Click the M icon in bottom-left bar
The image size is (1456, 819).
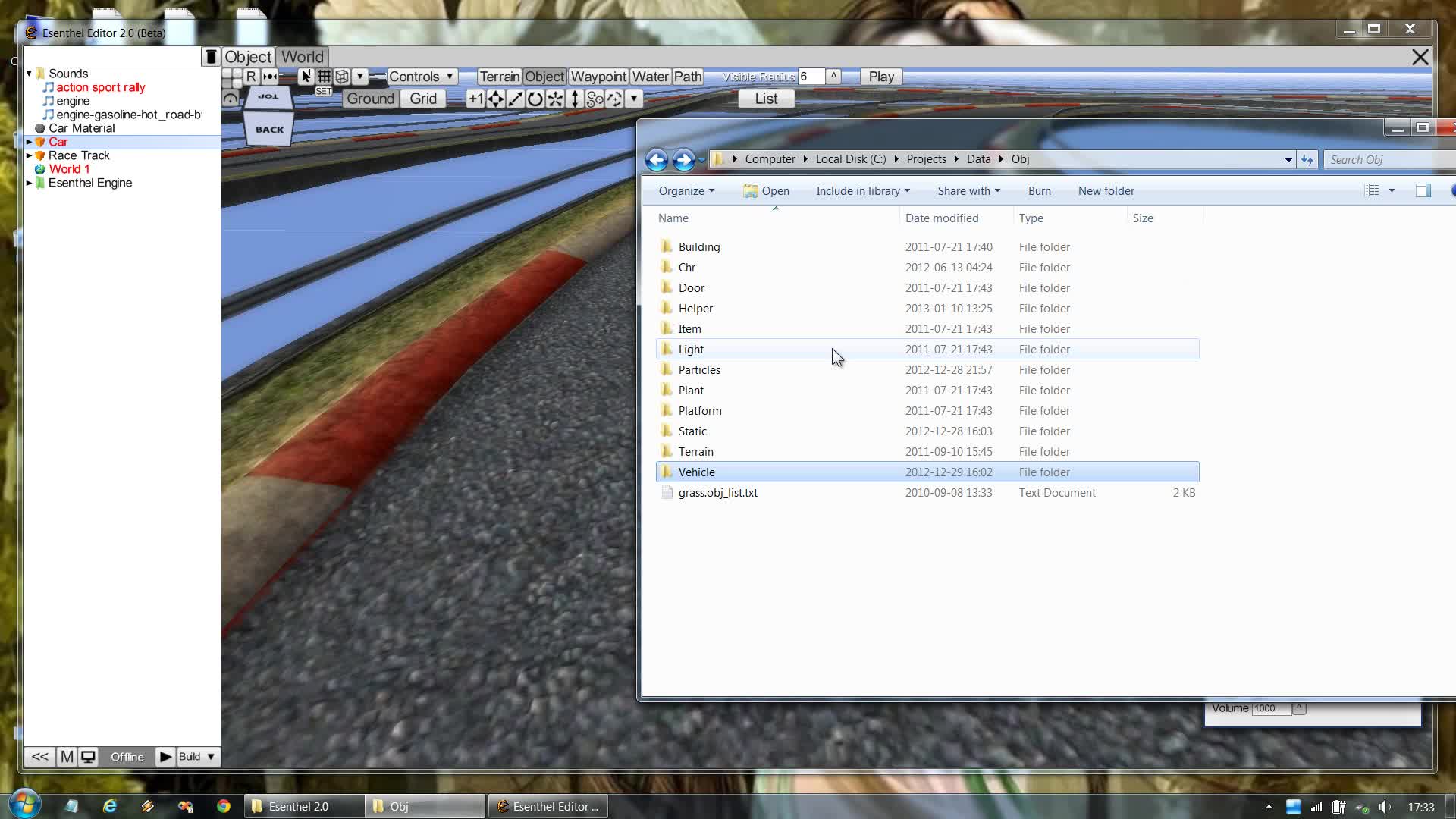click(67, 756)
